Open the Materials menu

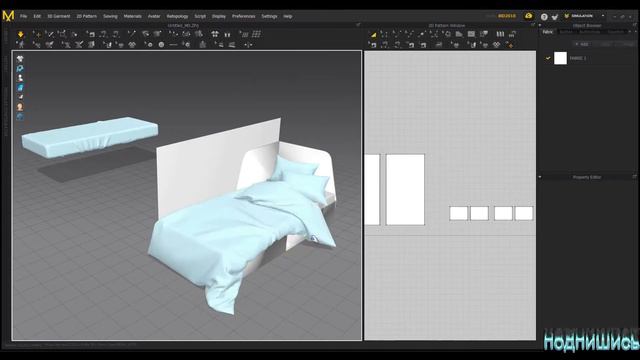pos(133,16)
